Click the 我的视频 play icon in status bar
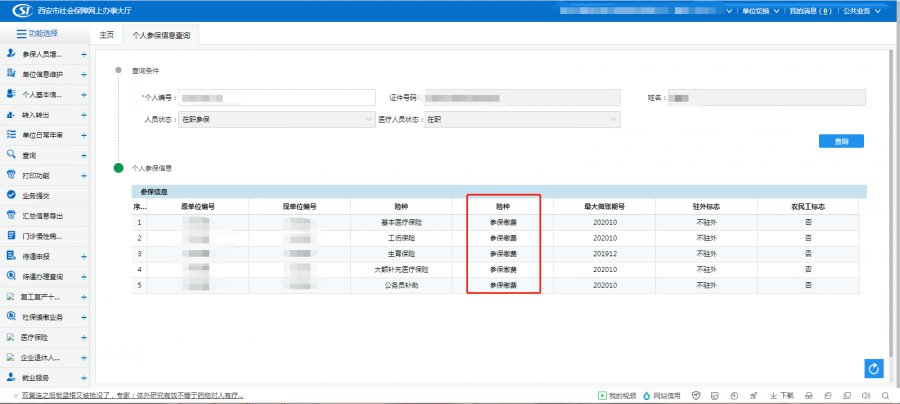 pyautogui.click(x=601, y=396)
